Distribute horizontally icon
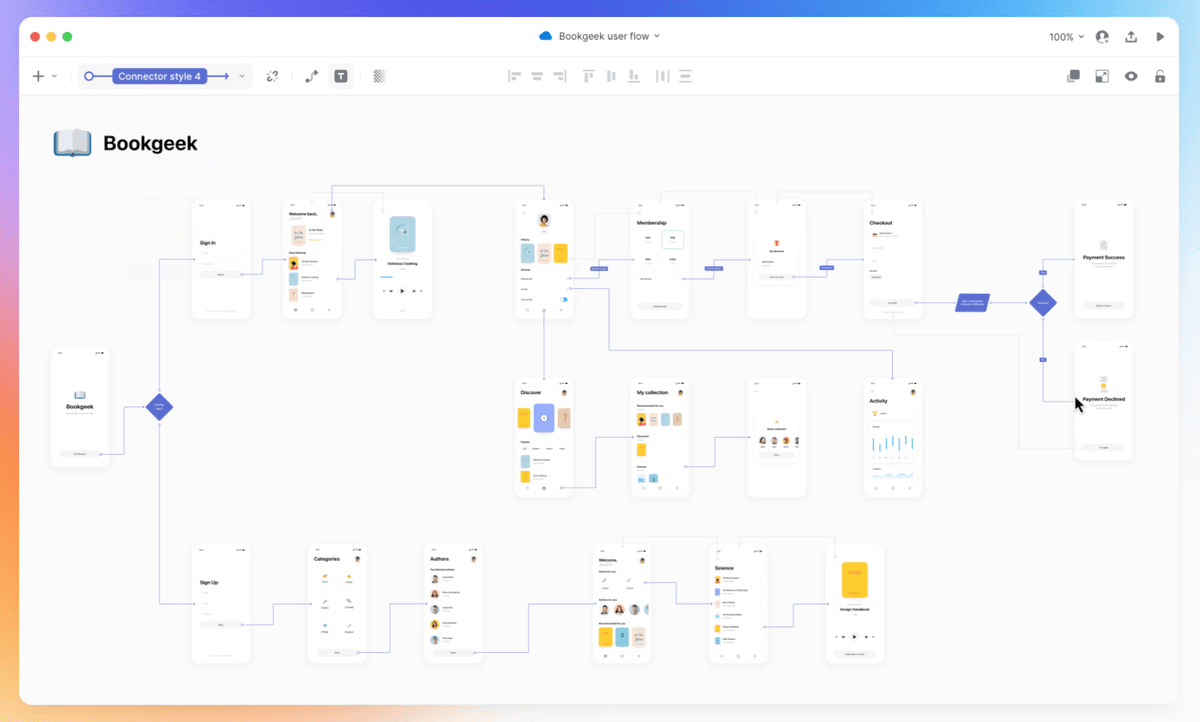This screenshot has width=1200, height=722. [661, 76]
